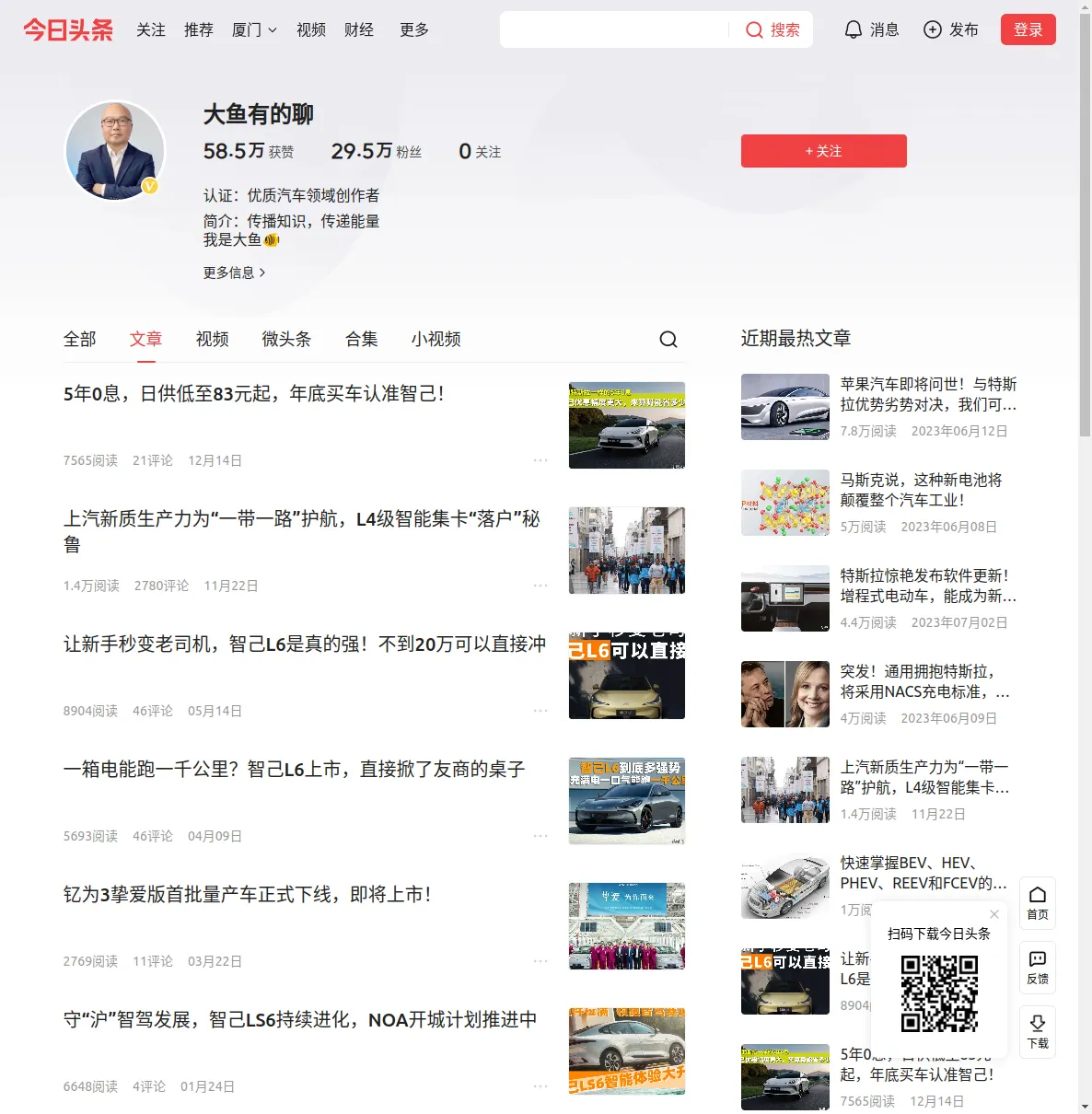Close the QR code download popup
The height and width of the screenshot is (1114, 1092).
pyautogui.click(x=994, y=913)
